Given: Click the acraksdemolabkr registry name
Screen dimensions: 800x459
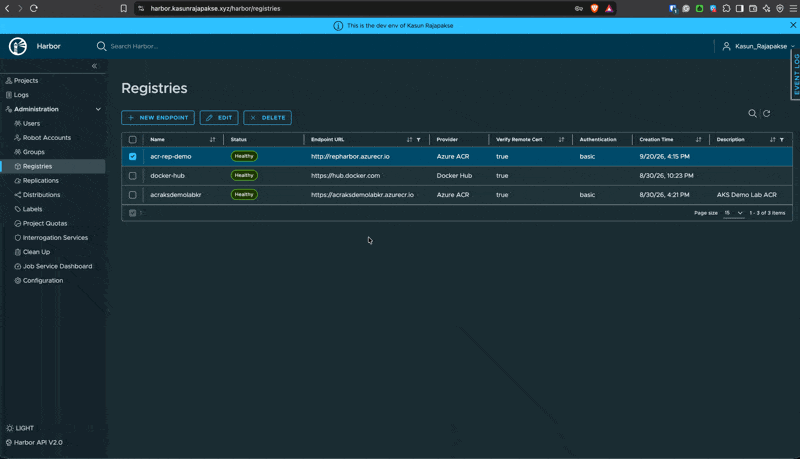Looking at the screenshot, I should pyautogui.click(x=176, y=195).
